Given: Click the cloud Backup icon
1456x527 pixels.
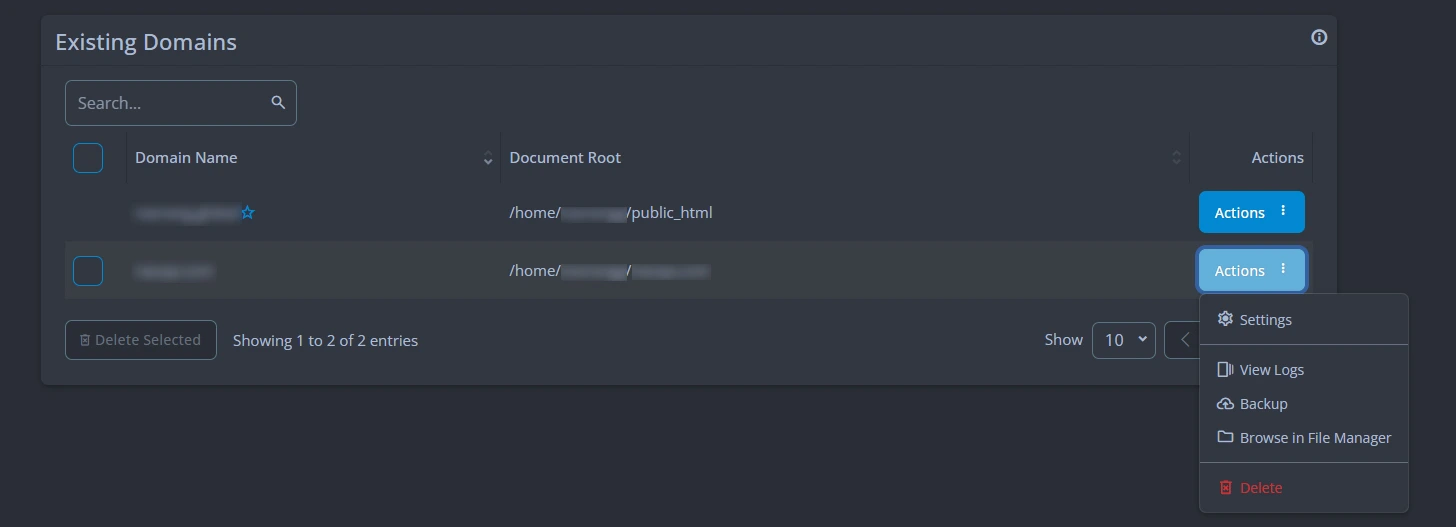Looking at the screenshot, I should coord(1225,404).
